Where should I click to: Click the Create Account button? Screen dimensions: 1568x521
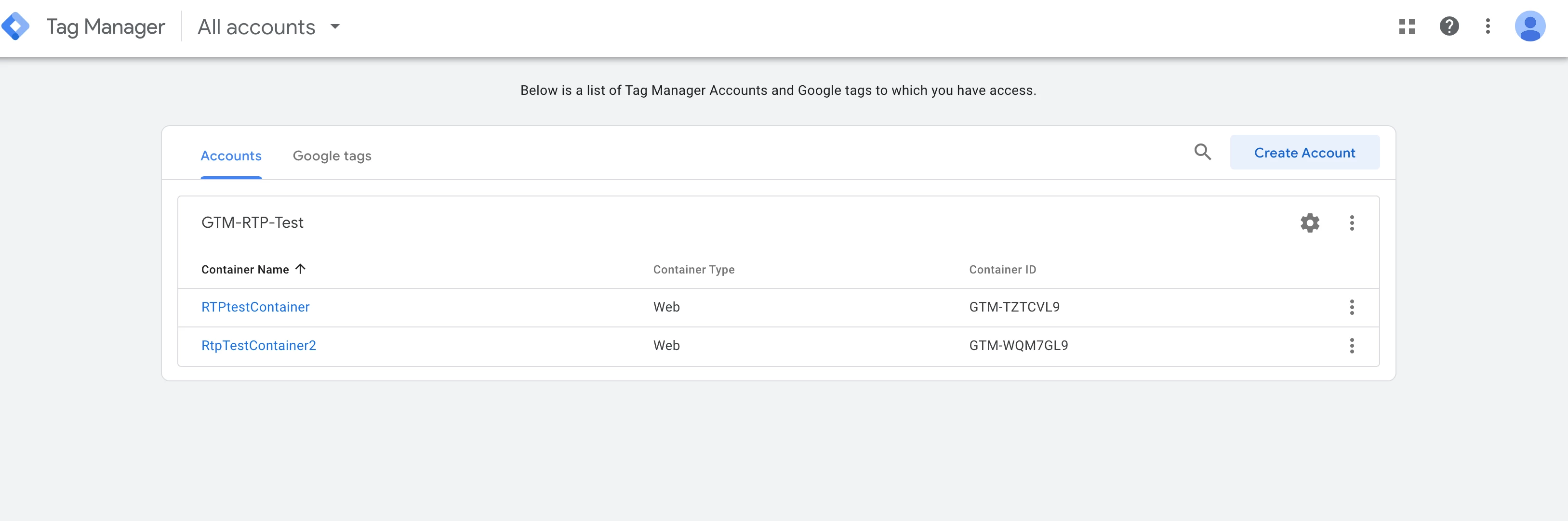pyautogui.click(x=1304, y=153)
